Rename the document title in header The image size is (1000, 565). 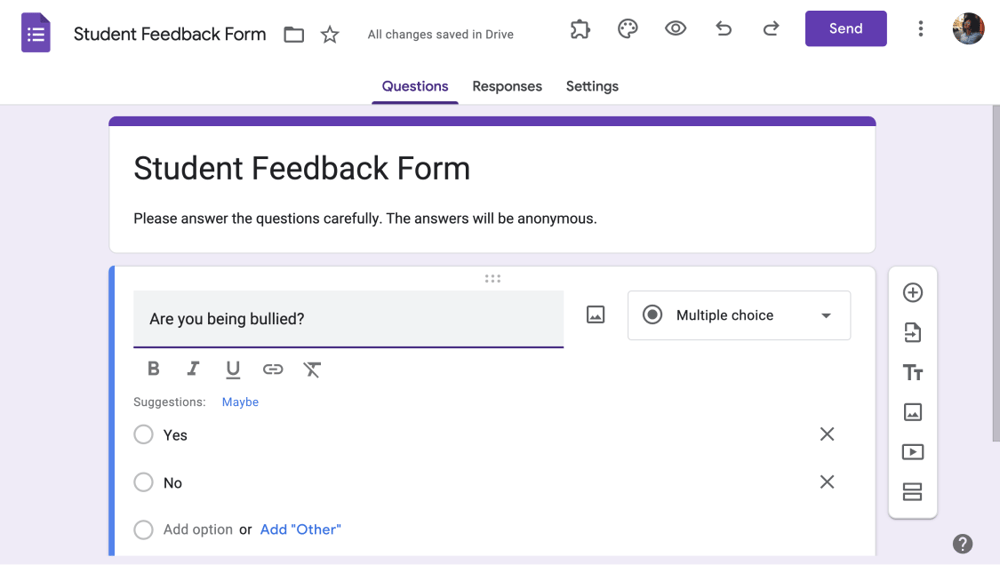[170, 34]
